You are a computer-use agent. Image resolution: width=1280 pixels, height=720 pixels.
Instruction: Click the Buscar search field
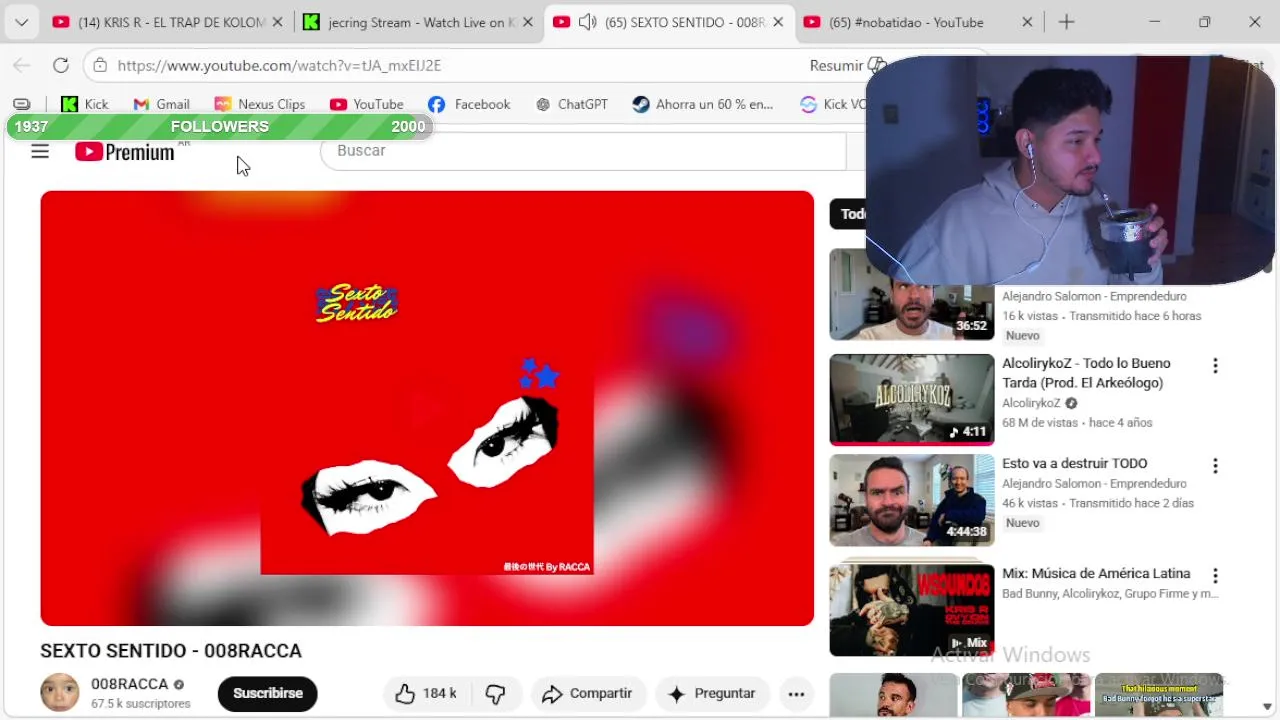(583, 151)
